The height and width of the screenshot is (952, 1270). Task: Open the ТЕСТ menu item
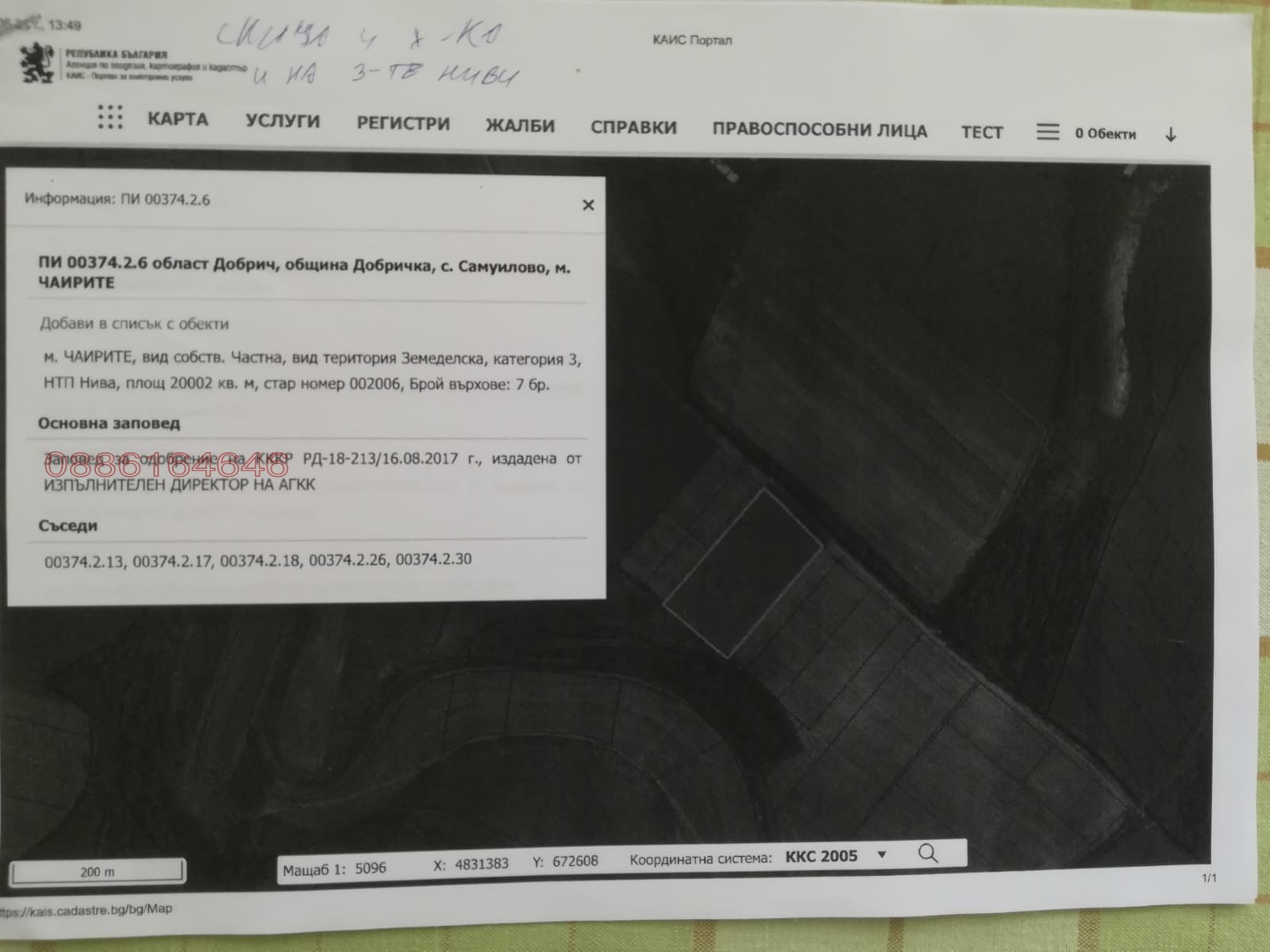pos(982,132)
